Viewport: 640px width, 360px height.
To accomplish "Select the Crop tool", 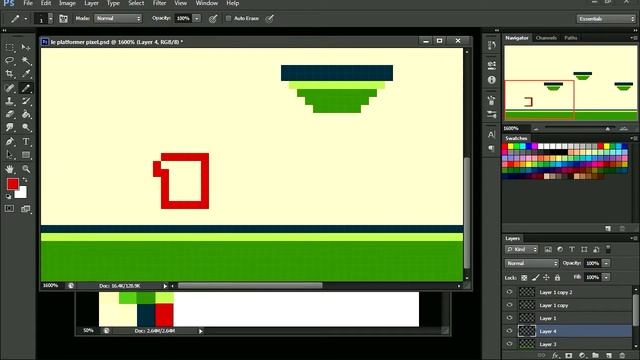I will click(x=10, y=74).
